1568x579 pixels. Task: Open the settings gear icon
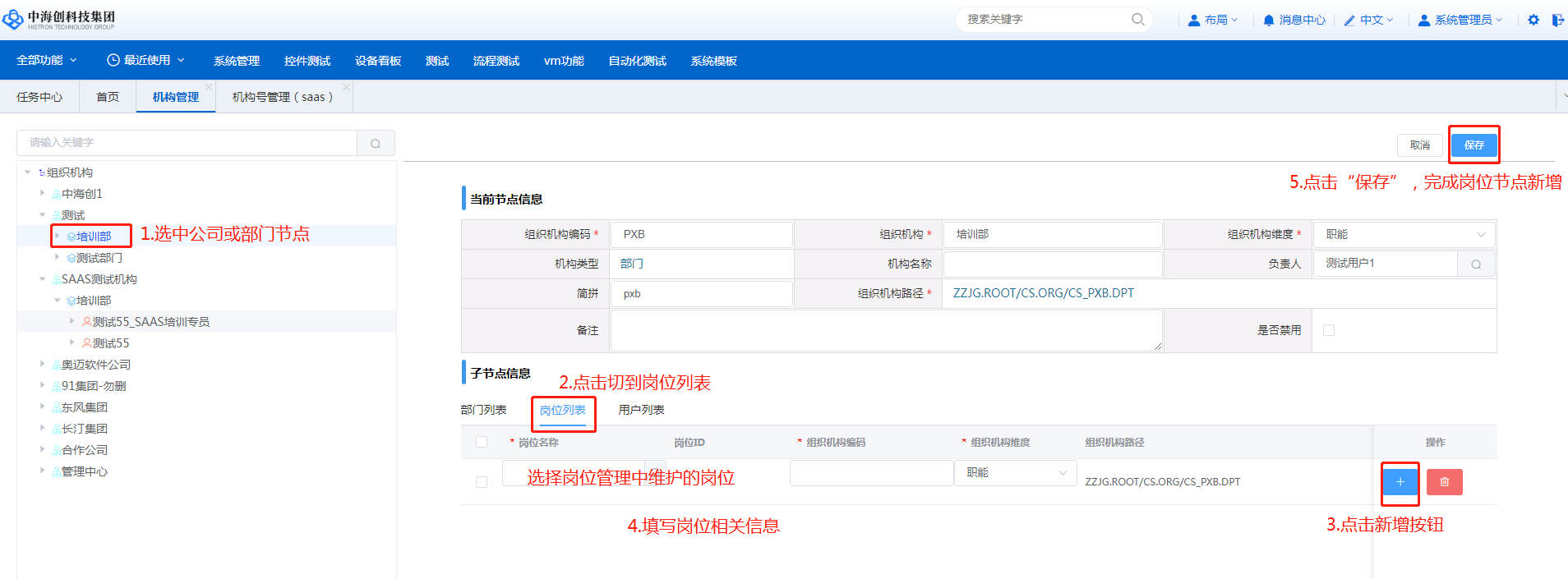click(x=1533, y=20)
